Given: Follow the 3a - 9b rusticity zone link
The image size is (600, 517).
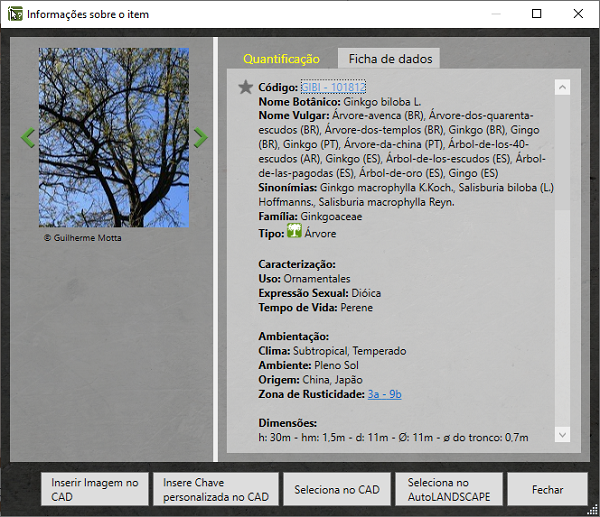Looking at the screenshot, I should coord(384,395).
